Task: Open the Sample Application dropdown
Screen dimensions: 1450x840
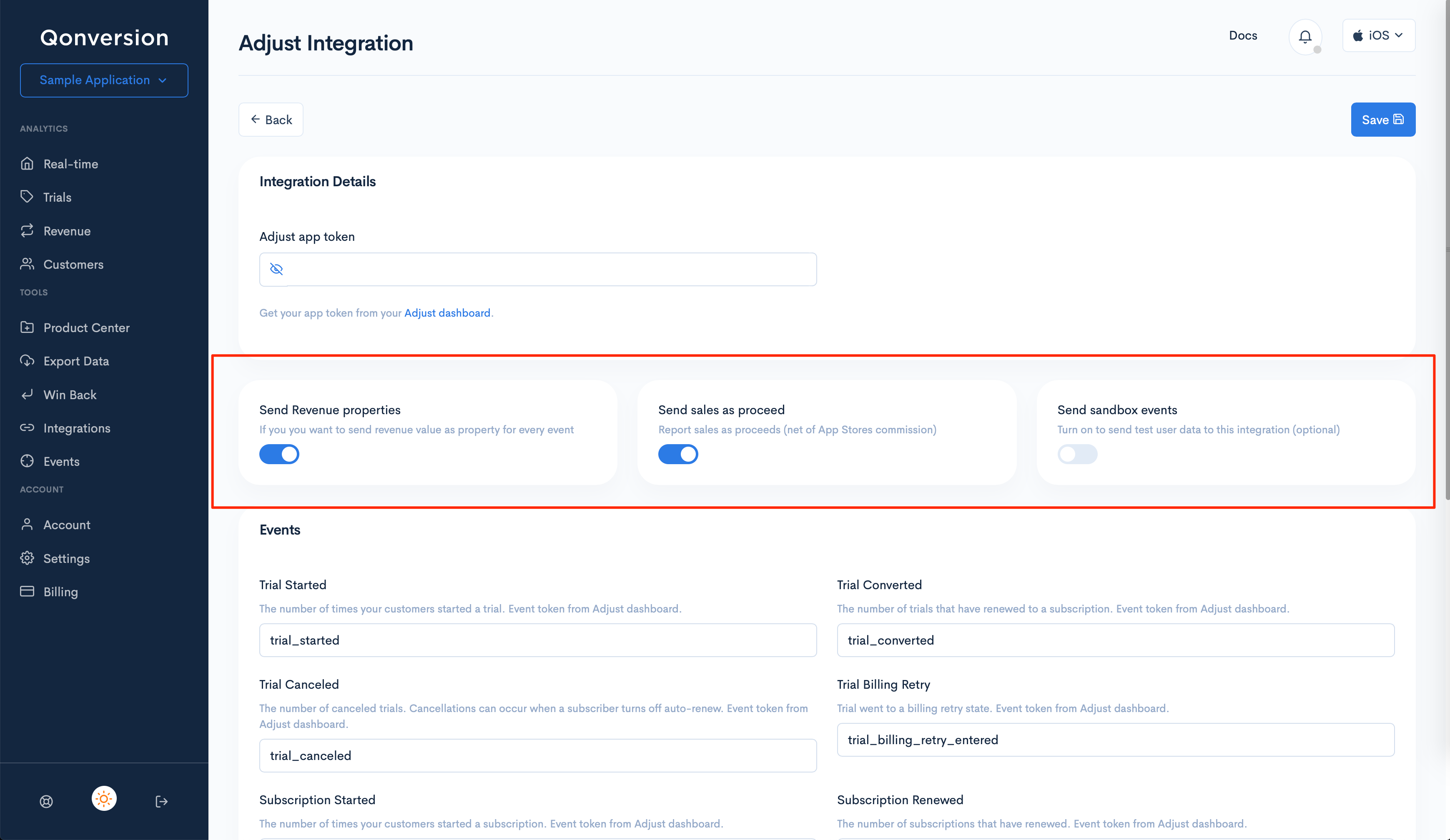Action: 104,80
